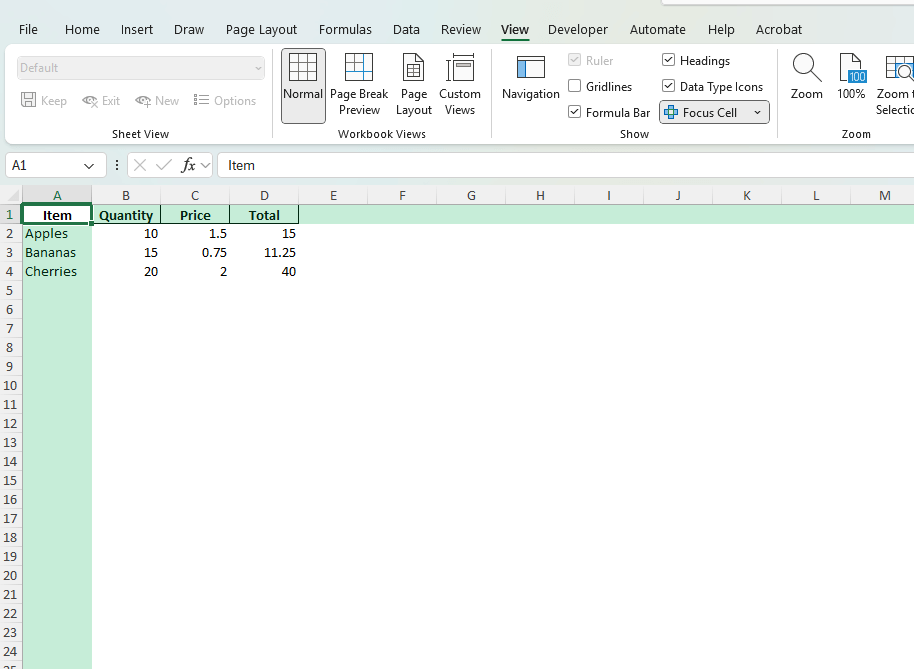Click the New sheet view icon
914x669 pixels.
143,101
